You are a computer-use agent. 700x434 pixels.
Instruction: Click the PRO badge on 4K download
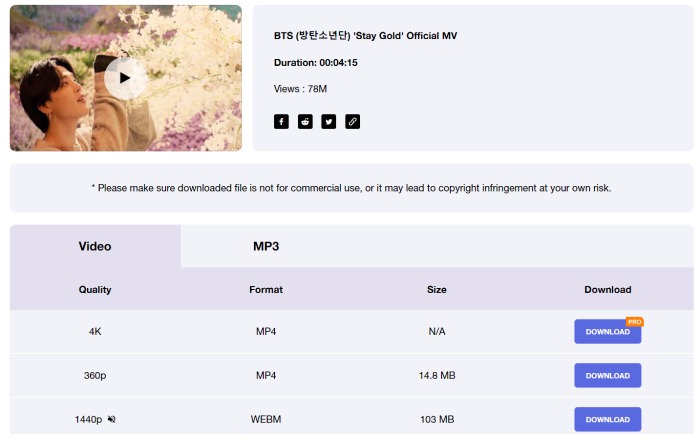(634, 322)
